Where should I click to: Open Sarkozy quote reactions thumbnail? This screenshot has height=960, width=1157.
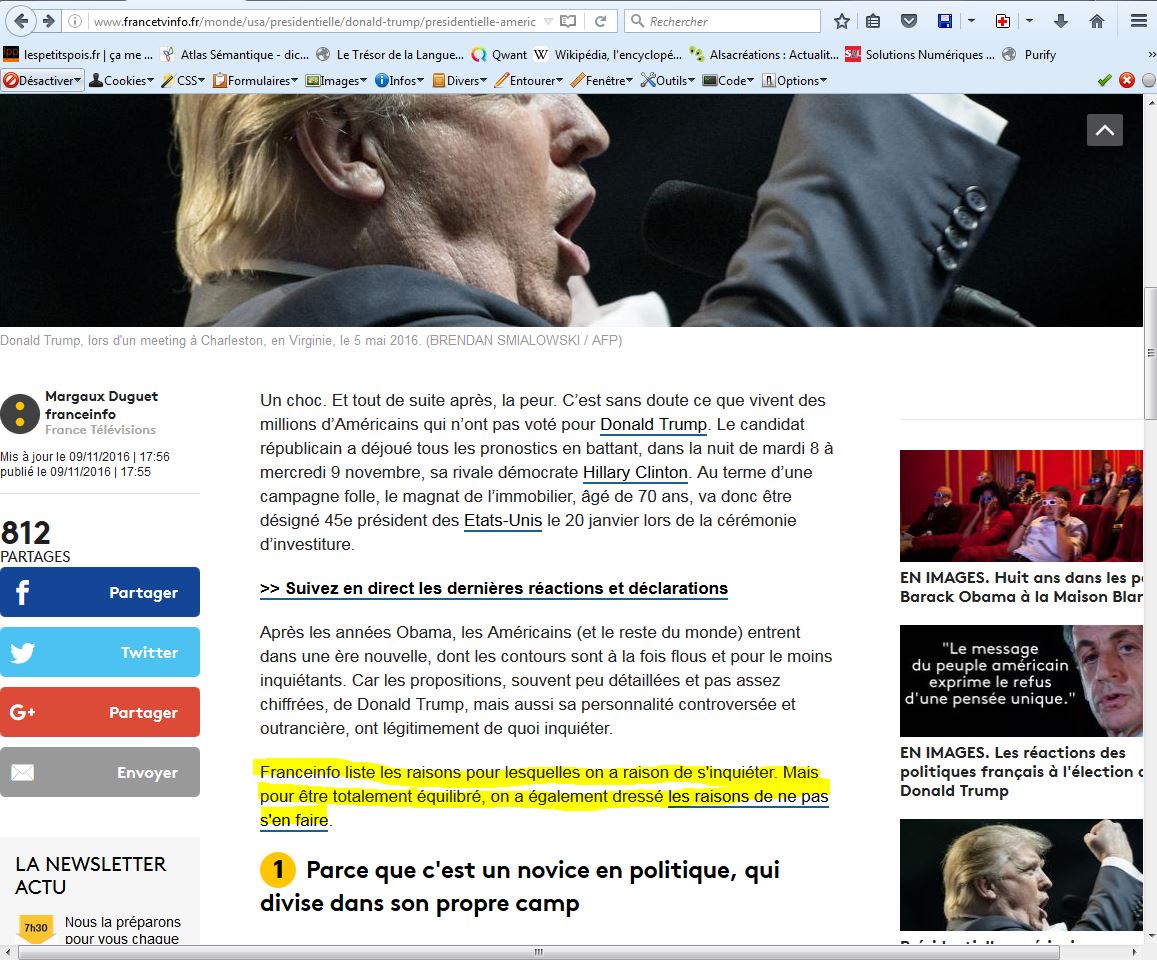(x=1021, y=680)
